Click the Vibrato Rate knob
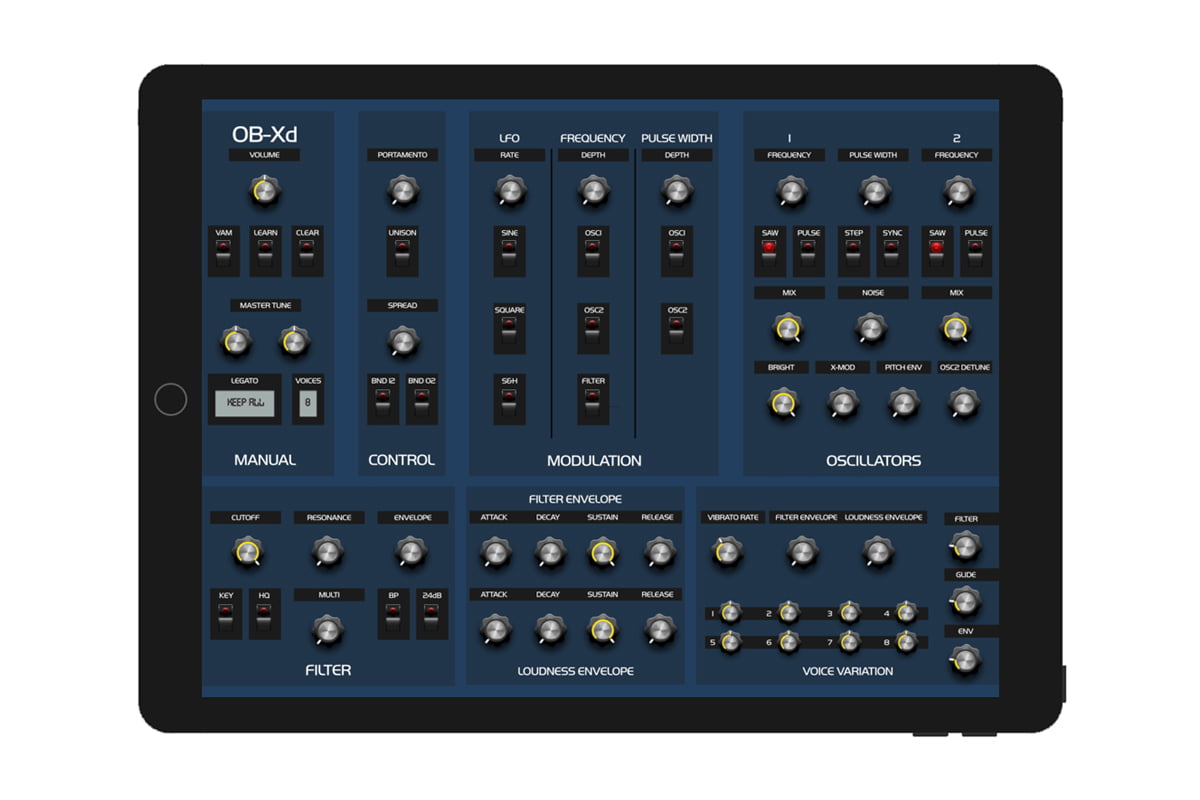Screen dimensions: 1200x800 tap(728, 551)
